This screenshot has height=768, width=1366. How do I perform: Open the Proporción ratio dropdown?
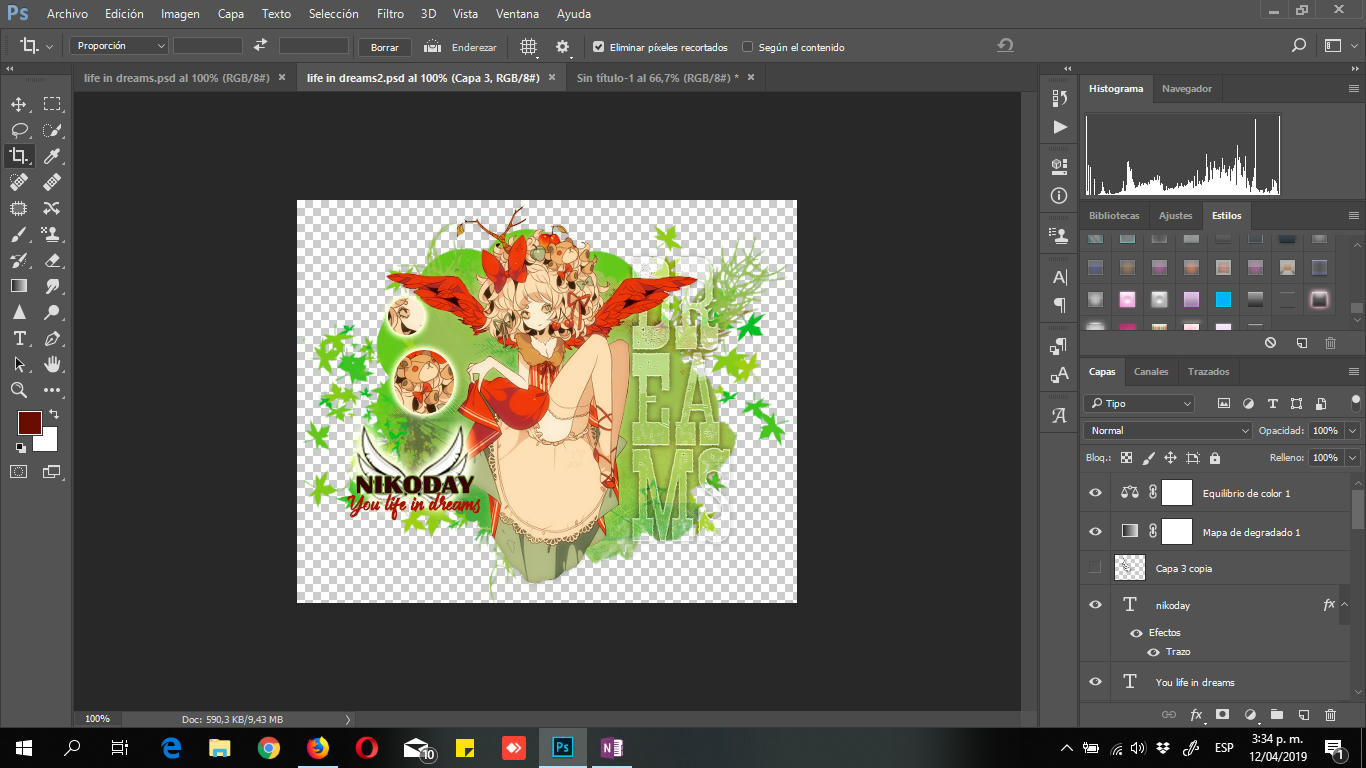point(119,46)
